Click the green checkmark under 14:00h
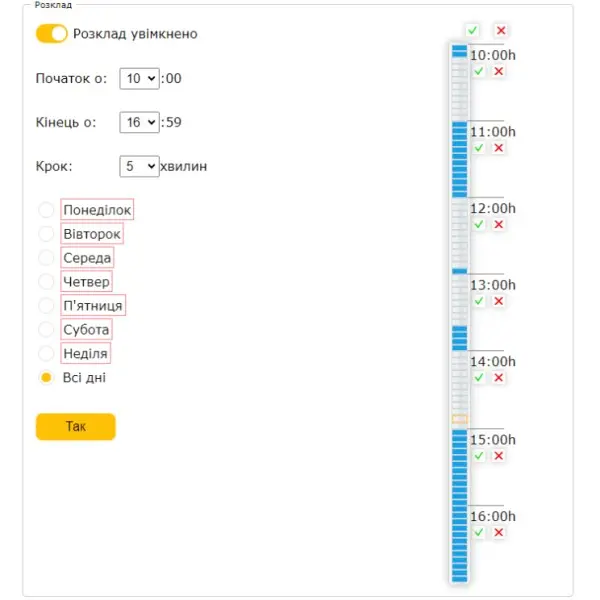Viewport: 600px width, 600px height. pos(478,378)
